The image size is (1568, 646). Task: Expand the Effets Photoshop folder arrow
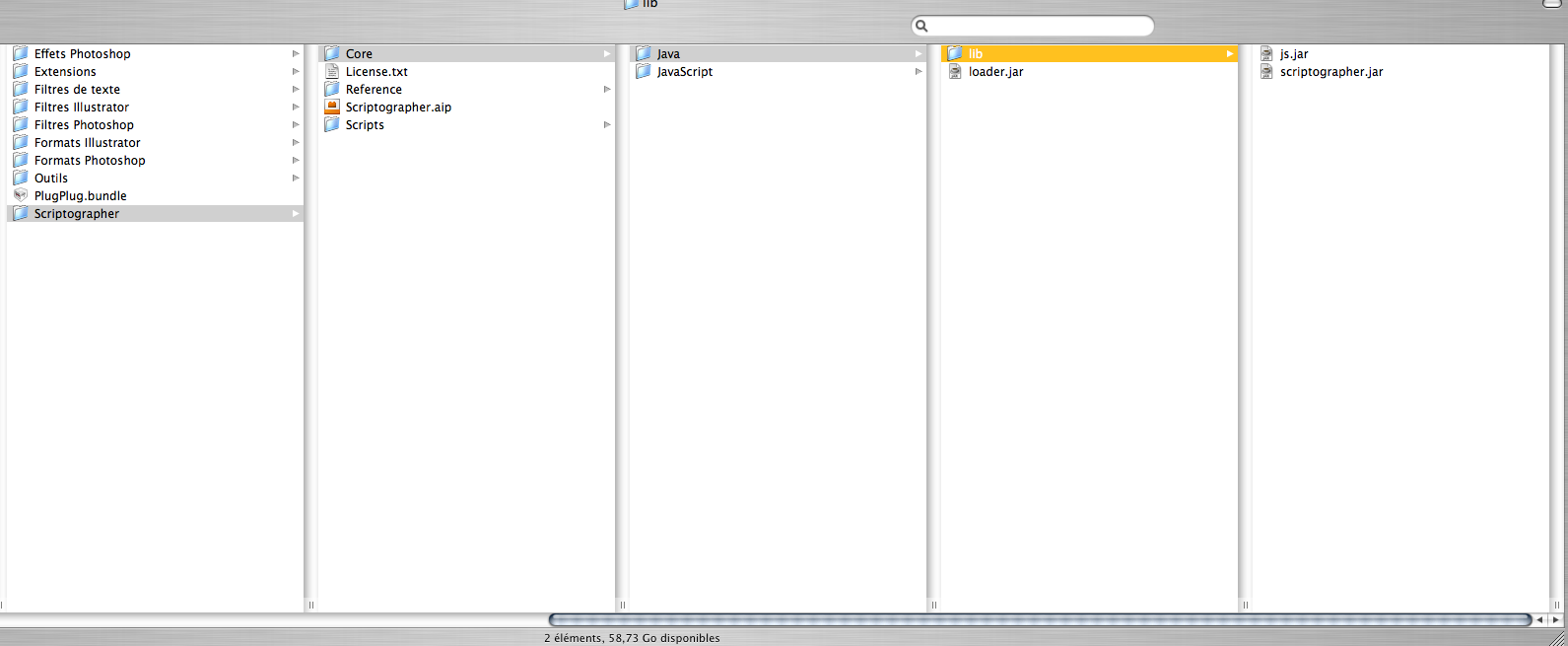296,53
